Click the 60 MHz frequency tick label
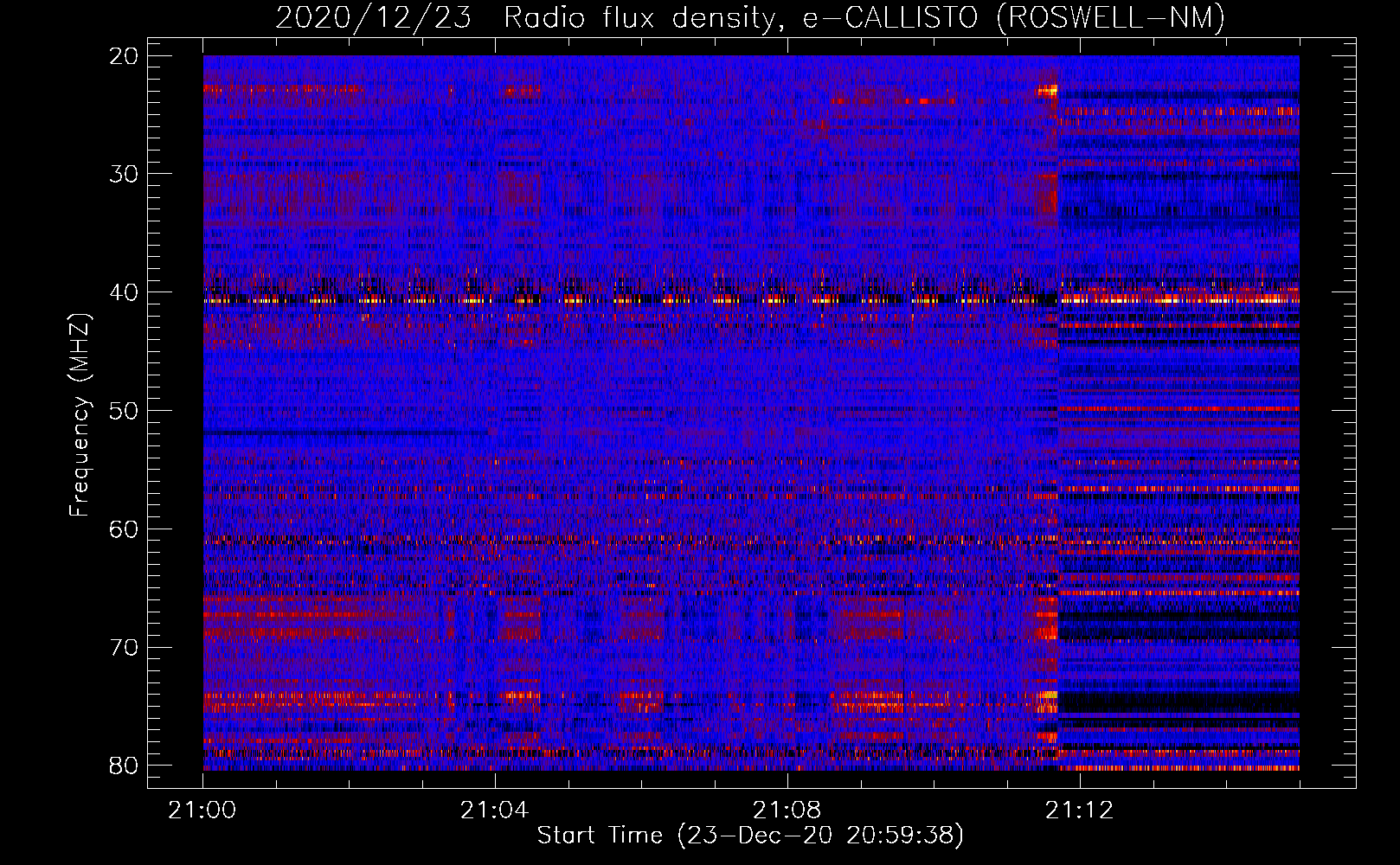Viewport: 1400px width, 865px height. point(124,529)
